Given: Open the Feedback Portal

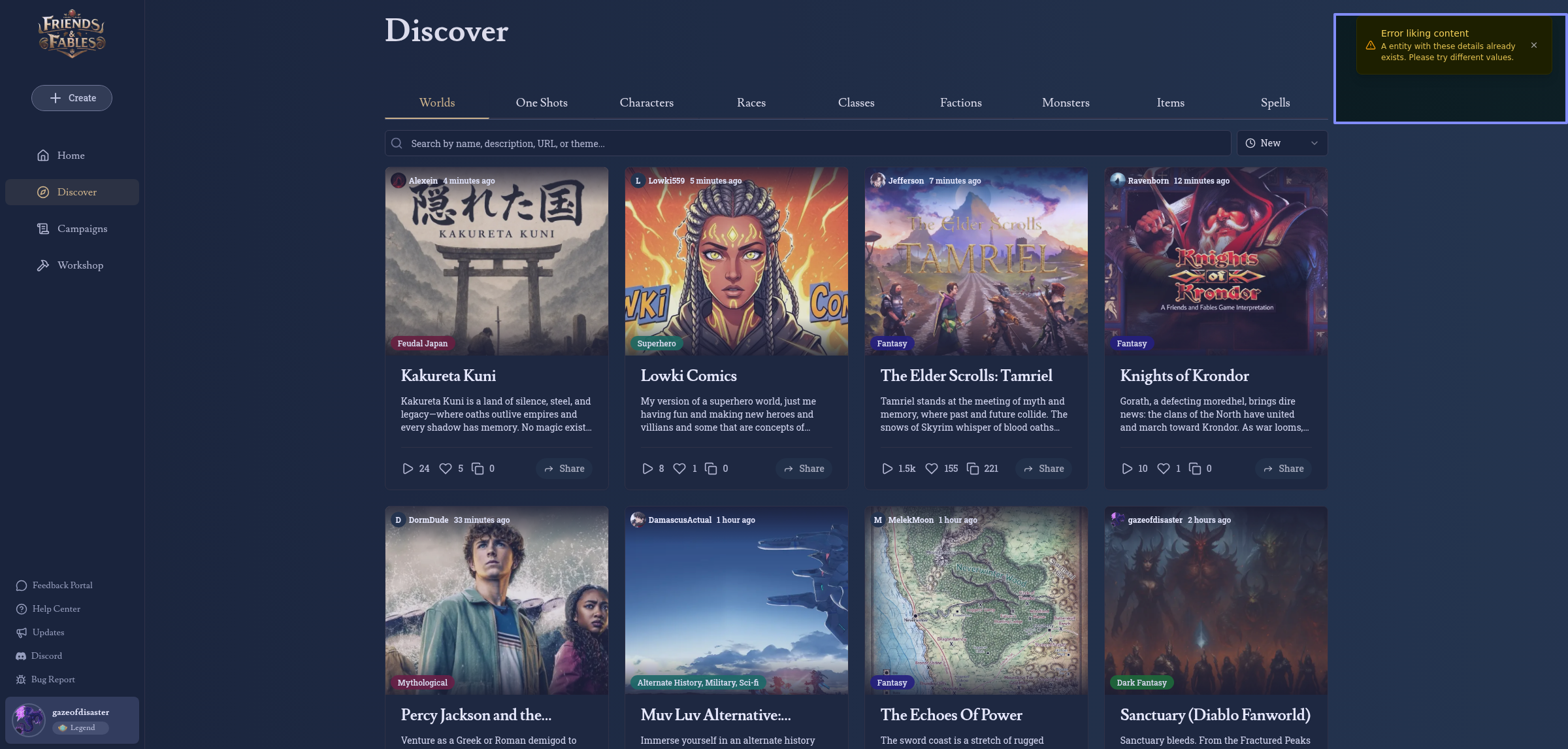Looking at the screenshot, I should click(62, 585).
